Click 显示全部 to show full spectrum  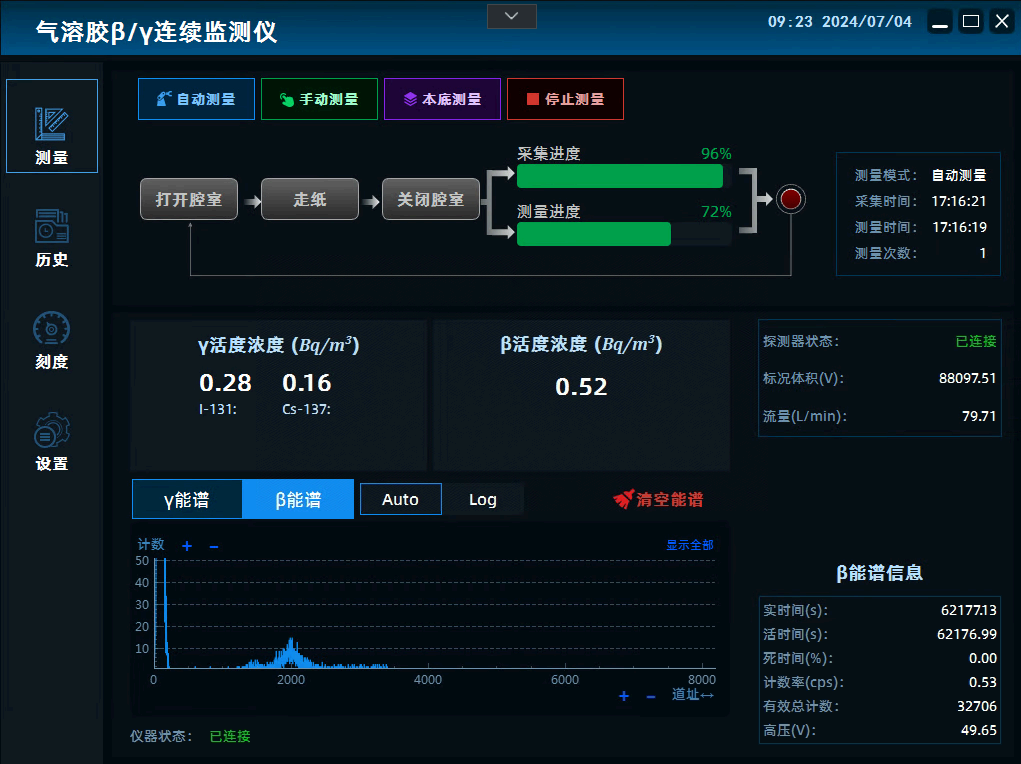pyautogui.click(x=690, y=545)
